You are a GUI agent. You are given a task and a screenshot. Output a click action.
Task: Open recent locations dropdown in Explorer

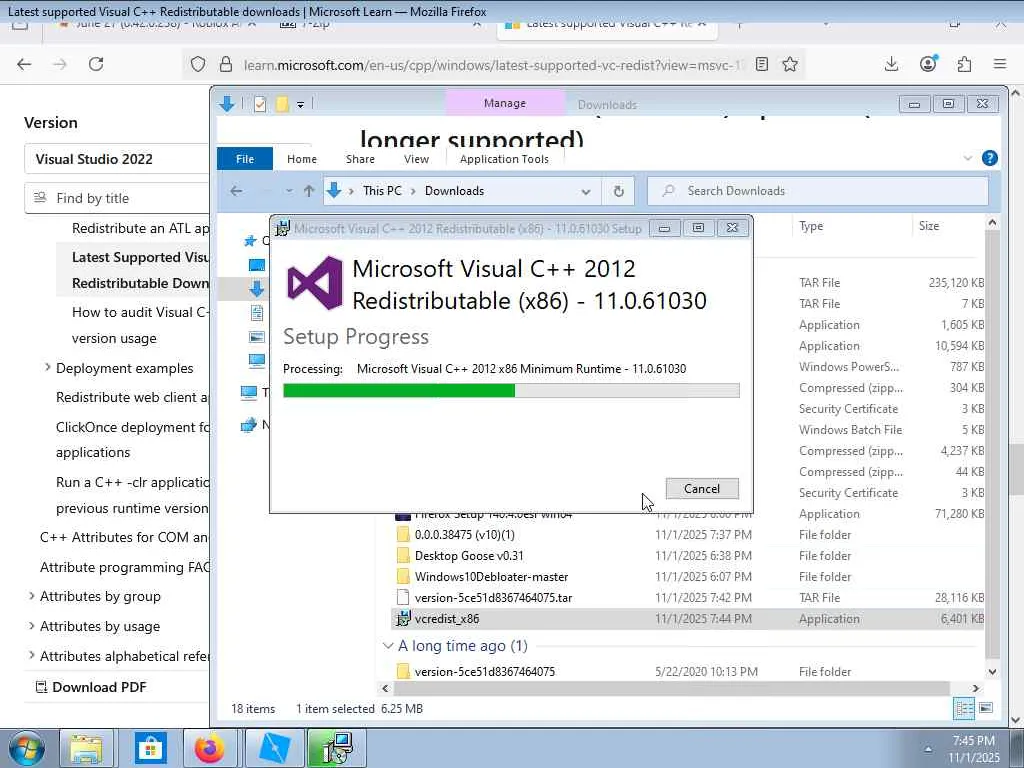[289, 191]
